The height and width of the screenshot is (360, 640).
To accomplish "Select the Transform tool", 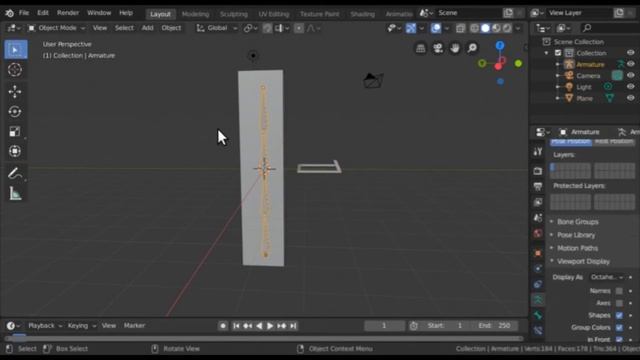I will click(x=15, y=151).
